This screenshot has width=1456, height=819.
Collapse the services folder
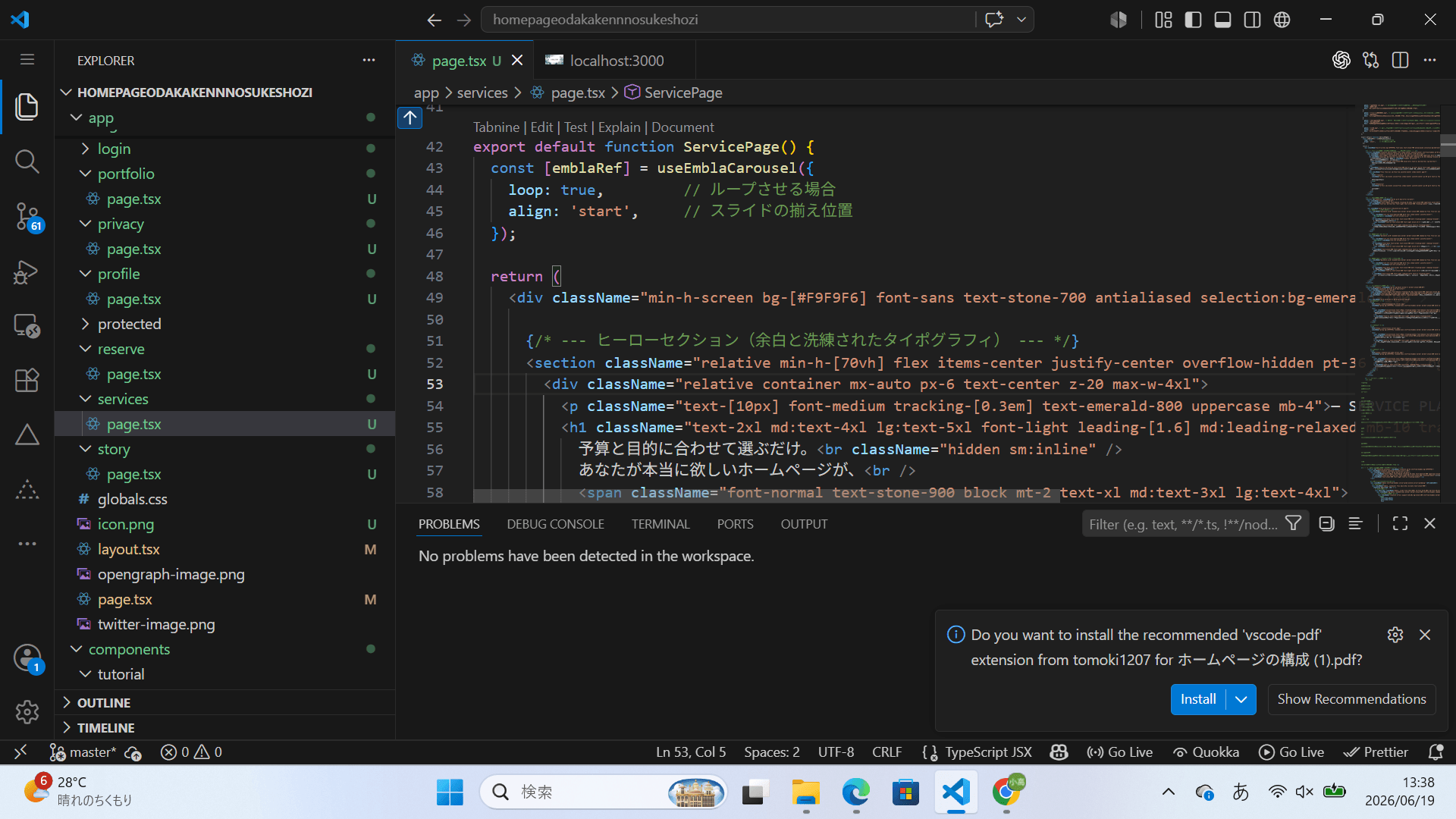[85, 399]
